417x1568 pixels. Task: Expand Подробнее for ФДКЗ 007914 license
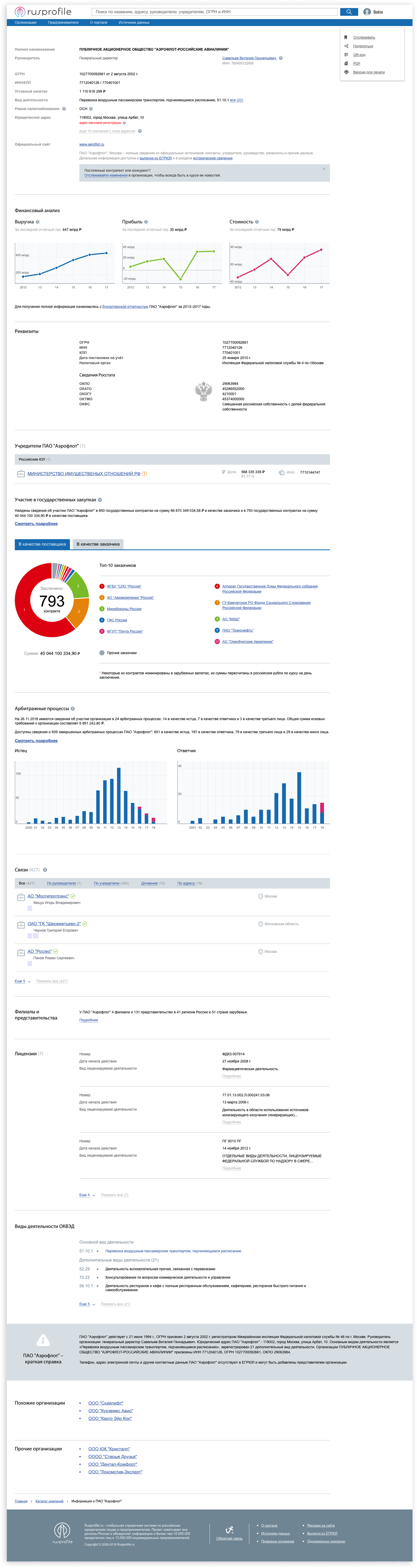click(x=232, y=1076)
